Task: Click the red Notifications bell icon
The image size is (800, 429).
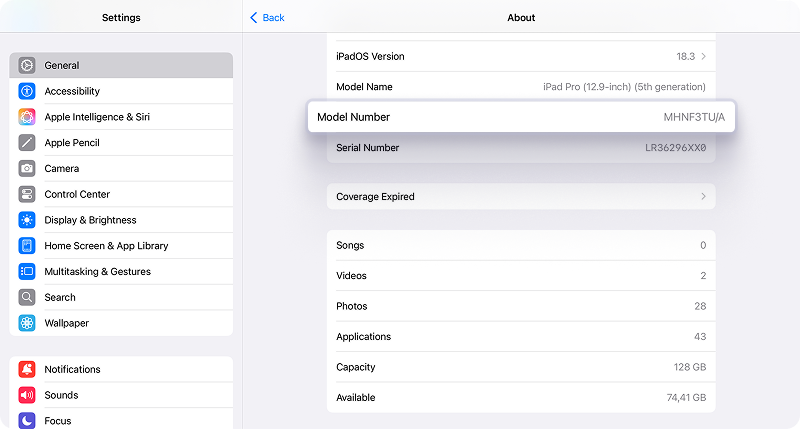Action: [27, 369]
